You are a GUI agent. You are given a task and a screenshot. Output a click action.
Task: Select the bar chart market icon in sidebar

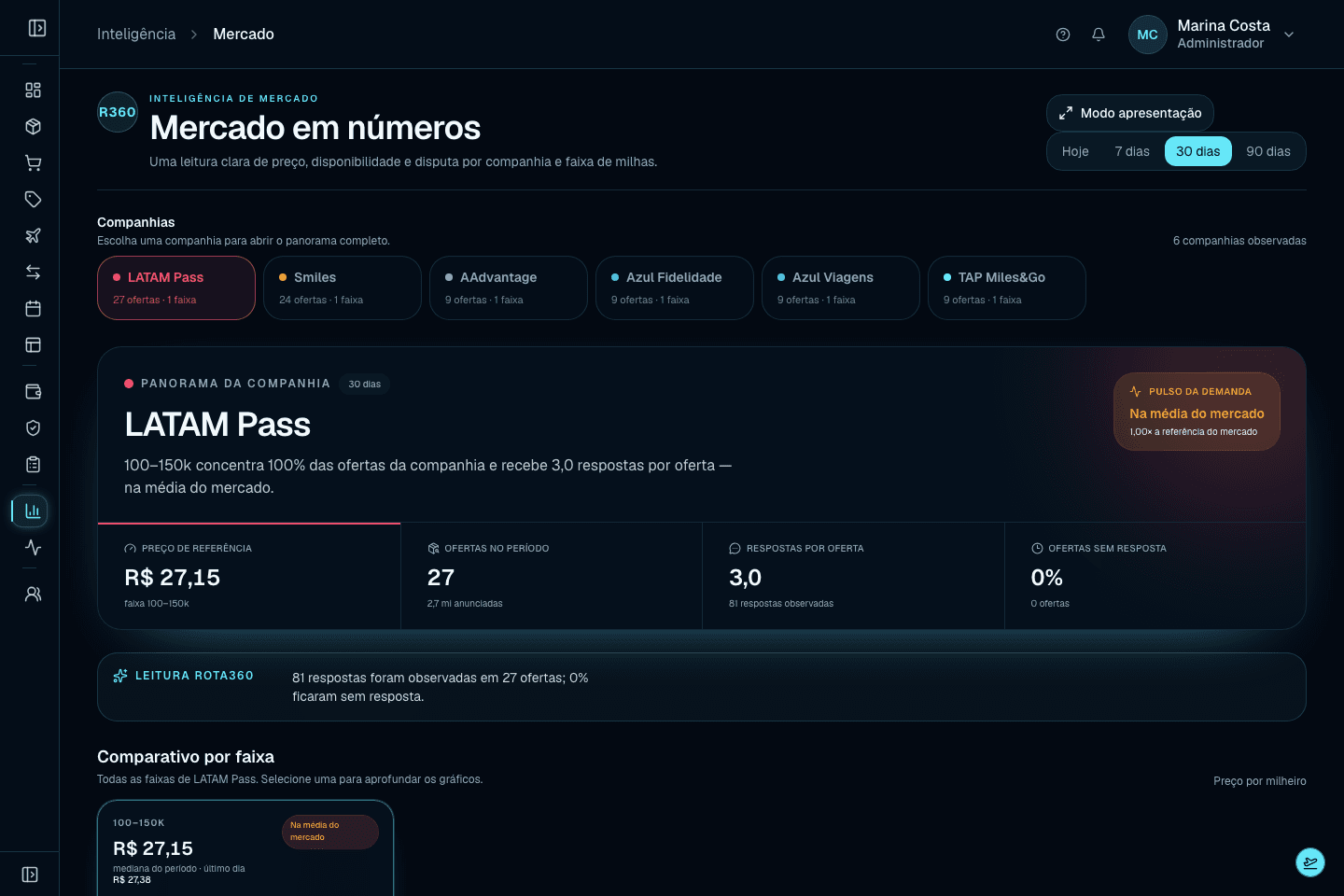point(33,511)
